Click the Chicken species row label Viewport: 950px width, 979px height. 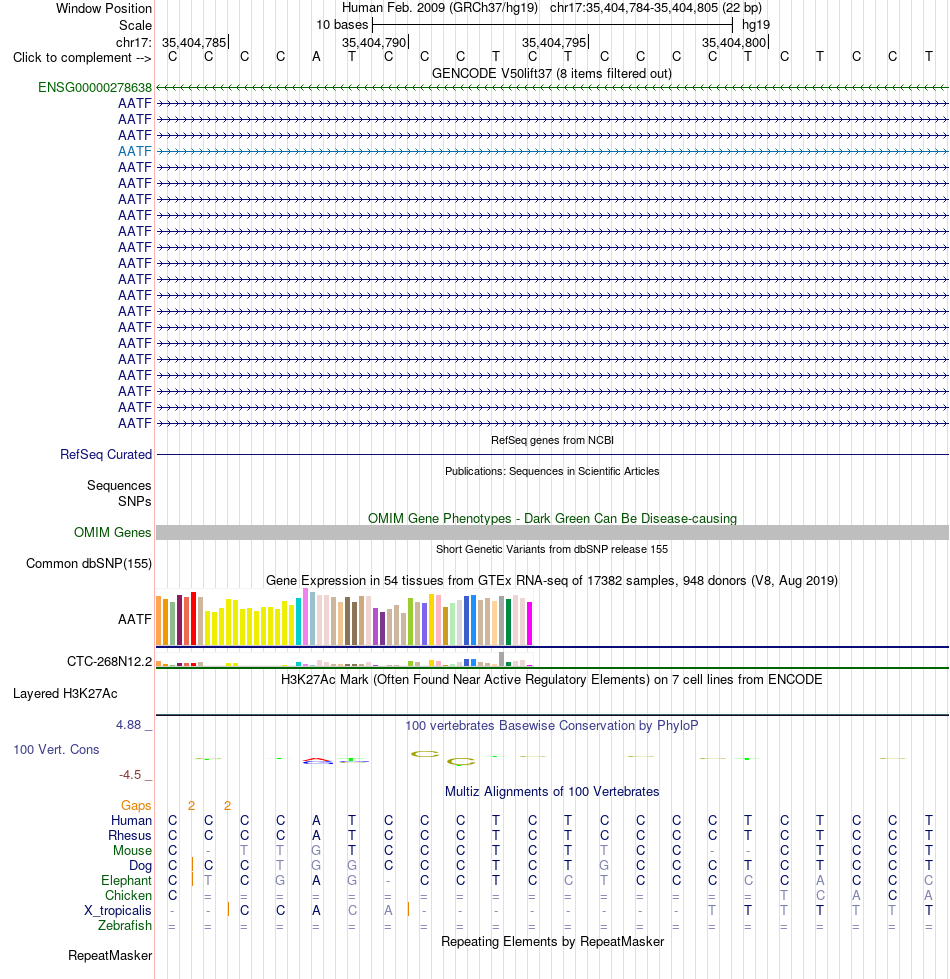coord(128,895)
